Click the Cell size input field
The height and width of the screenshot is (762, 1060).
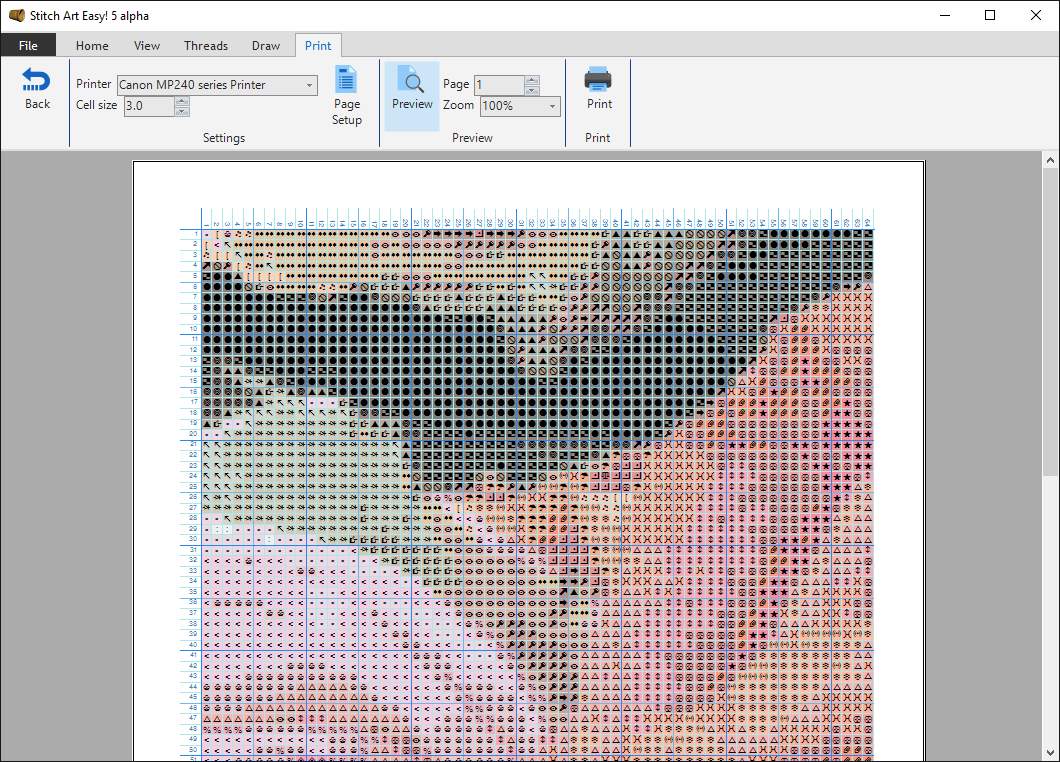(x=150, y=105)
